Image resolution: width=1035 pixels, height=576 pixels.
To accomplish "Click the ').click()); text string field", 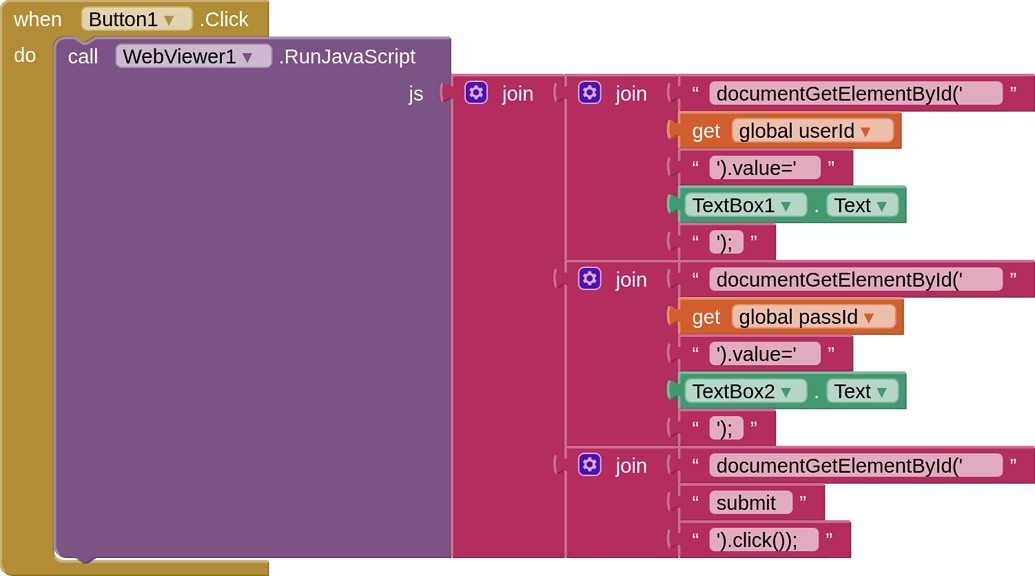I will 763,539.
